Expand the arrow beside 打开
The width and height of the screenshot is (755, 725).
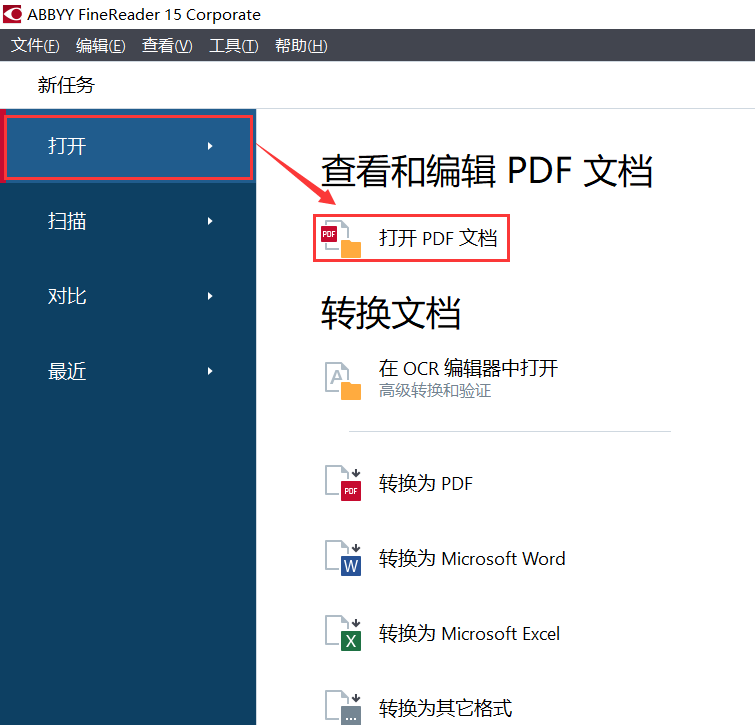[x=210, y=146]
